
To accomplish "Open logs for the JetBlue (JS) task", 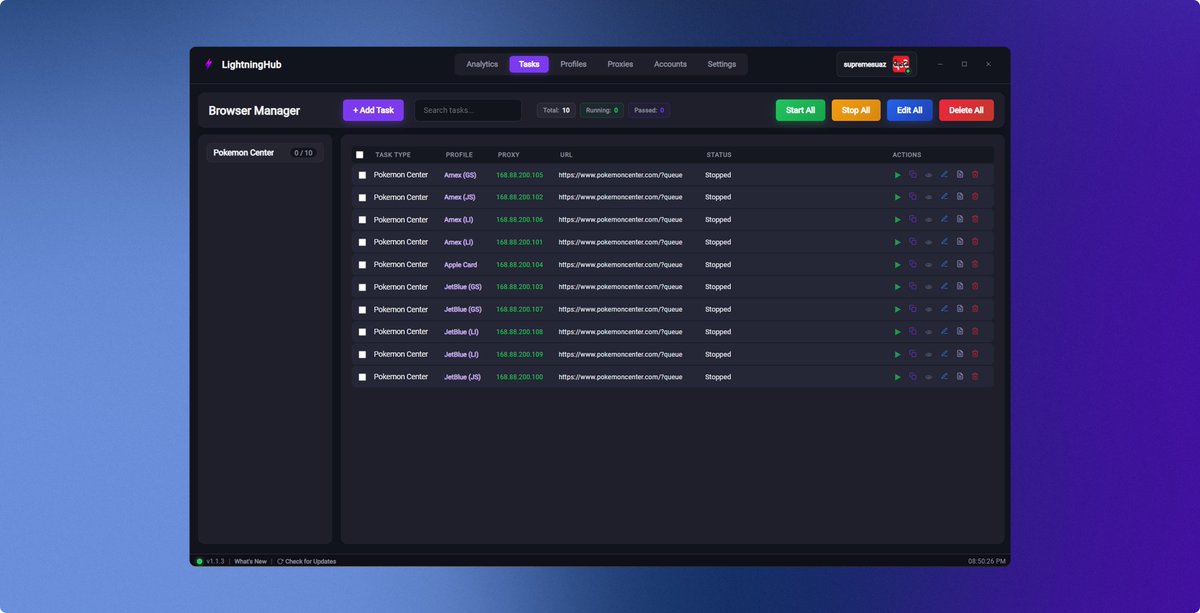I will [x=960, y=377].
